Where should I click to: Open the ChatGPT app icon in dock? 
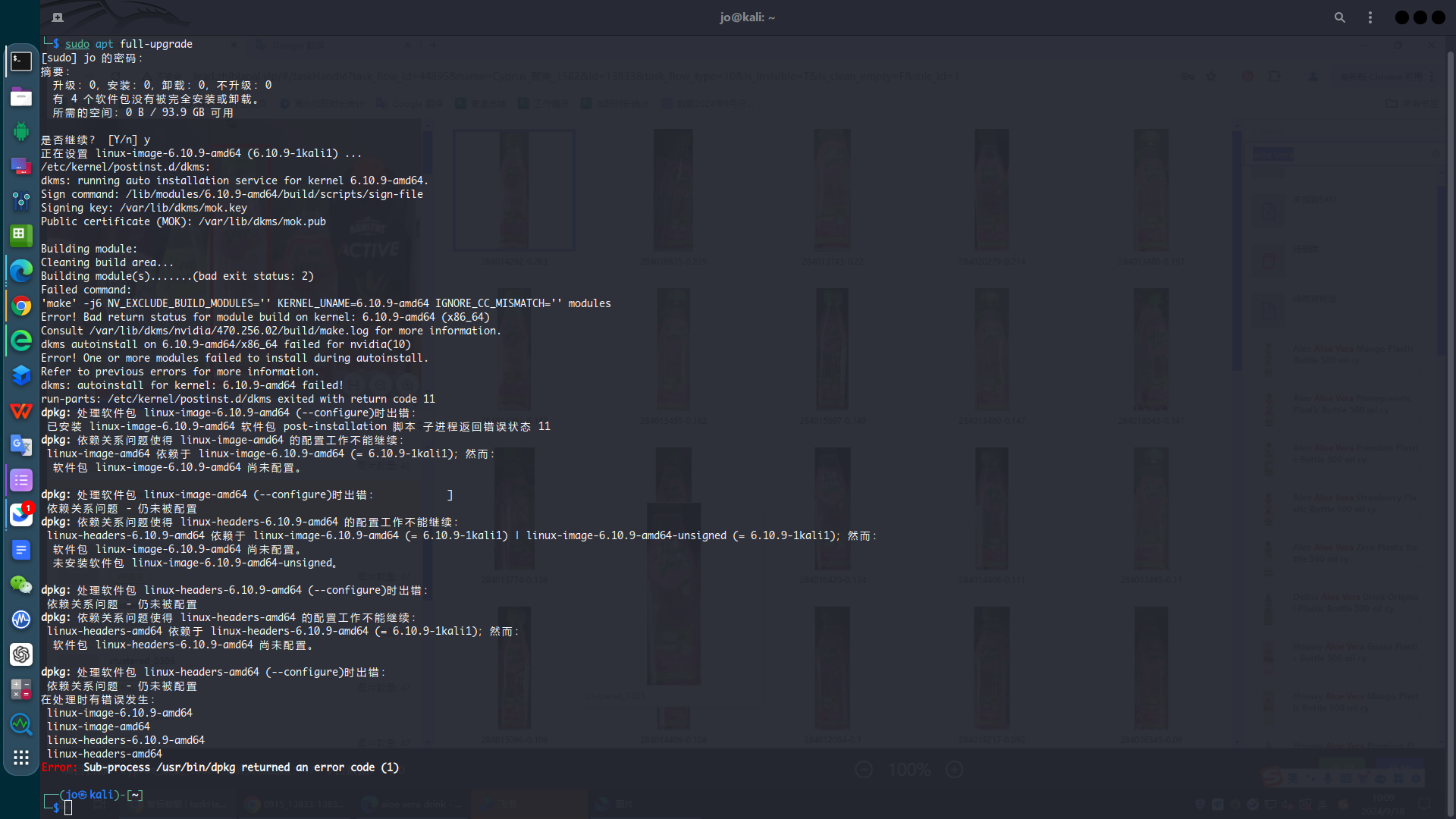tap(20, 654)
